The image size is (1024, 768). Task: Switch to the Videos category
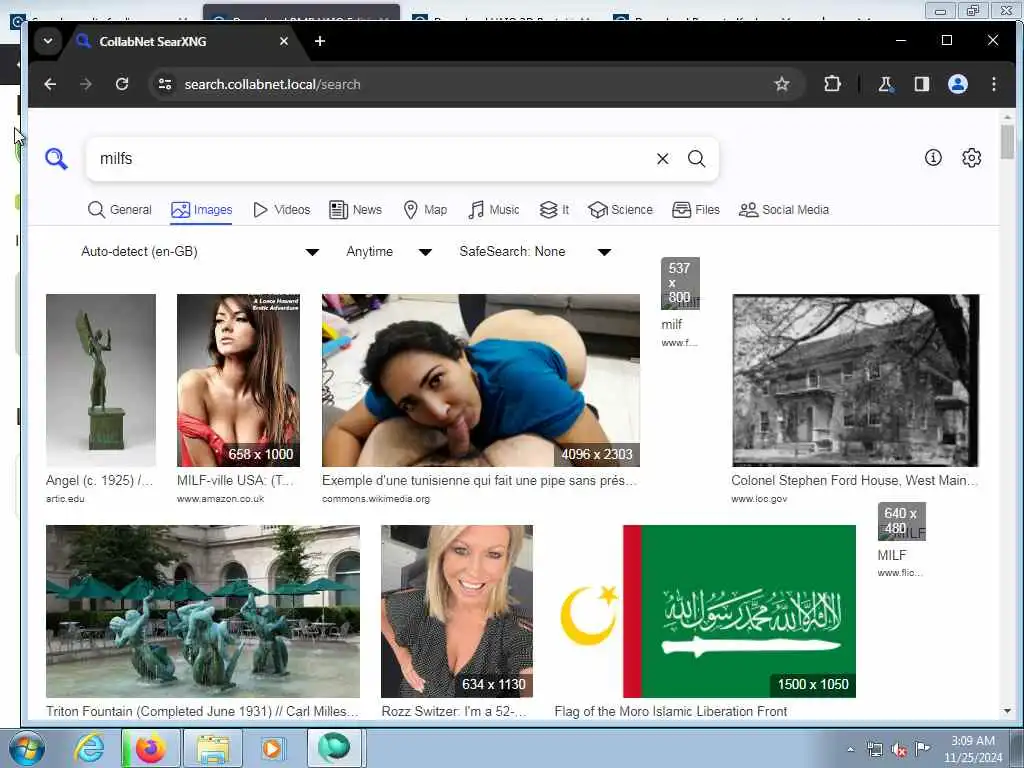point(281,210)
